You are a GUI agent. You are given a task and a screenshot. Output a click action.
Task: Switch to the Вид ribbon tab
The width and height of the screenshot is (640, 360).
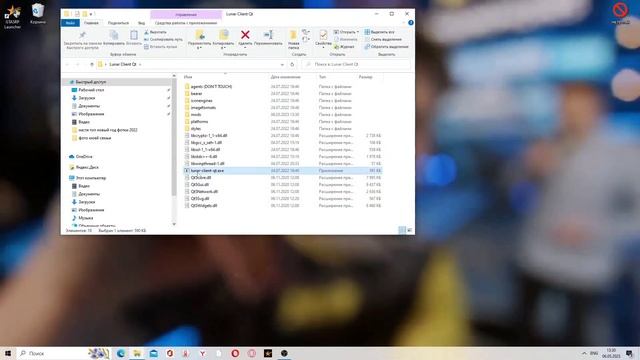[x=141, y=23]
